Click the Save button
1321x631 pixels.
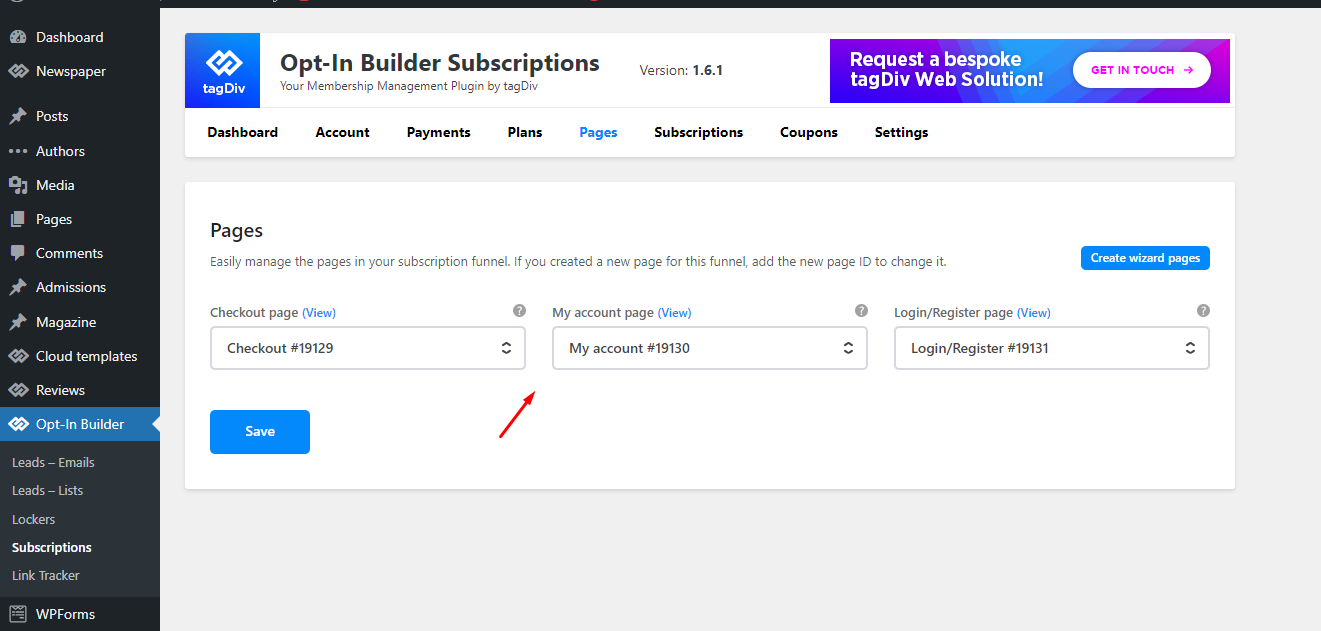pyautogui.click(x=260, y=432)
